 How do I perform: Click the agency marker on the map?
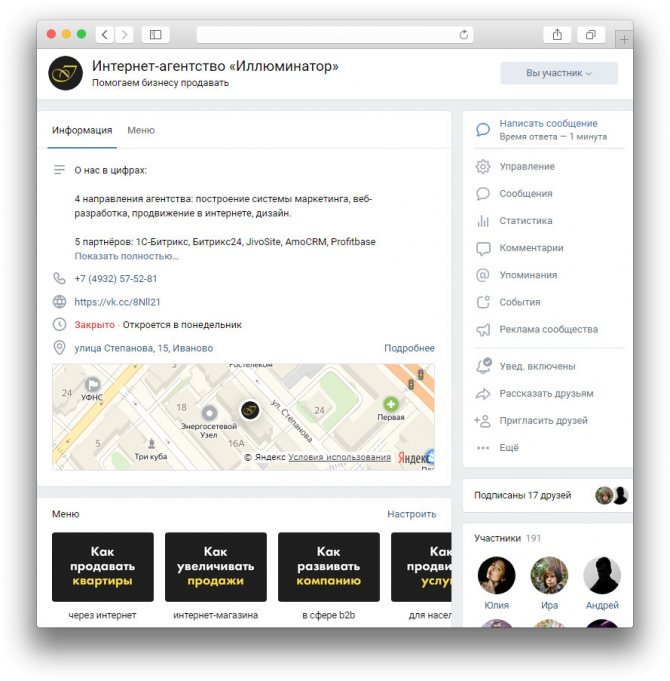pyautogui.click(x=250, y=410)
